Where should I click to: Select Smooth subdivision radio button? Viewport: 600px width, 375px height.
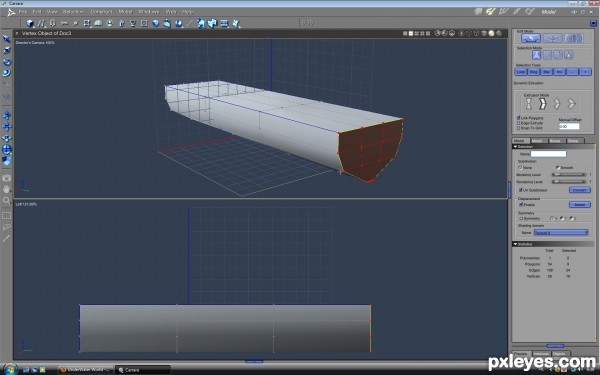pos(558,168)
